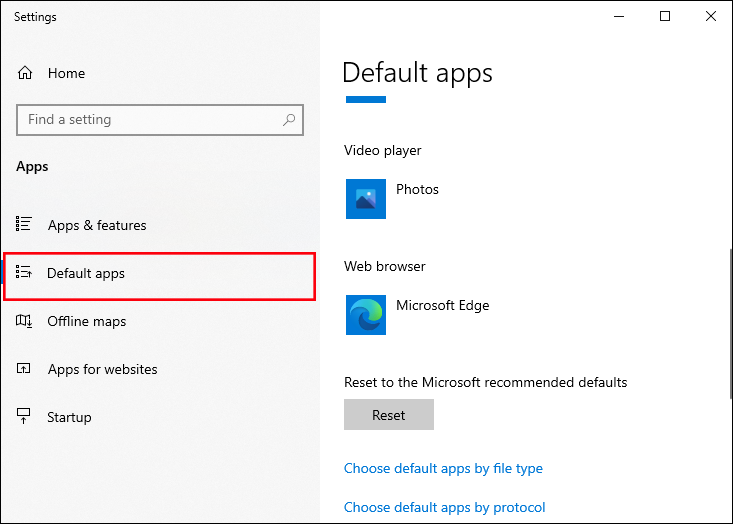The height and width of the screenshot is (524, 733).
Task: Open the Apps & features page
Action: click(97, 225)
